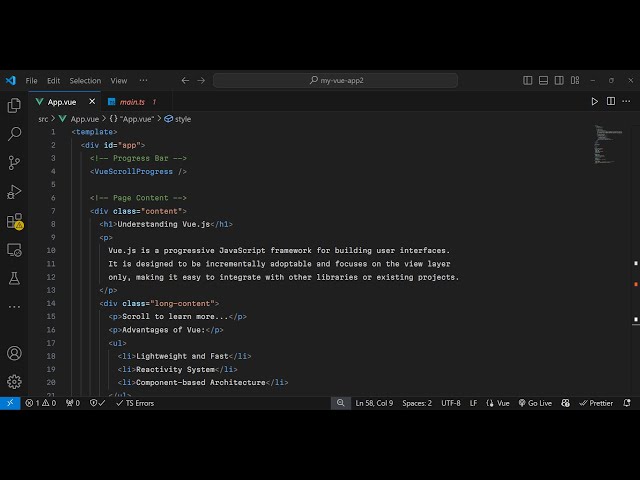Toggle Prettier formatter status item
The image size is (640, 480).
point(597,403)
